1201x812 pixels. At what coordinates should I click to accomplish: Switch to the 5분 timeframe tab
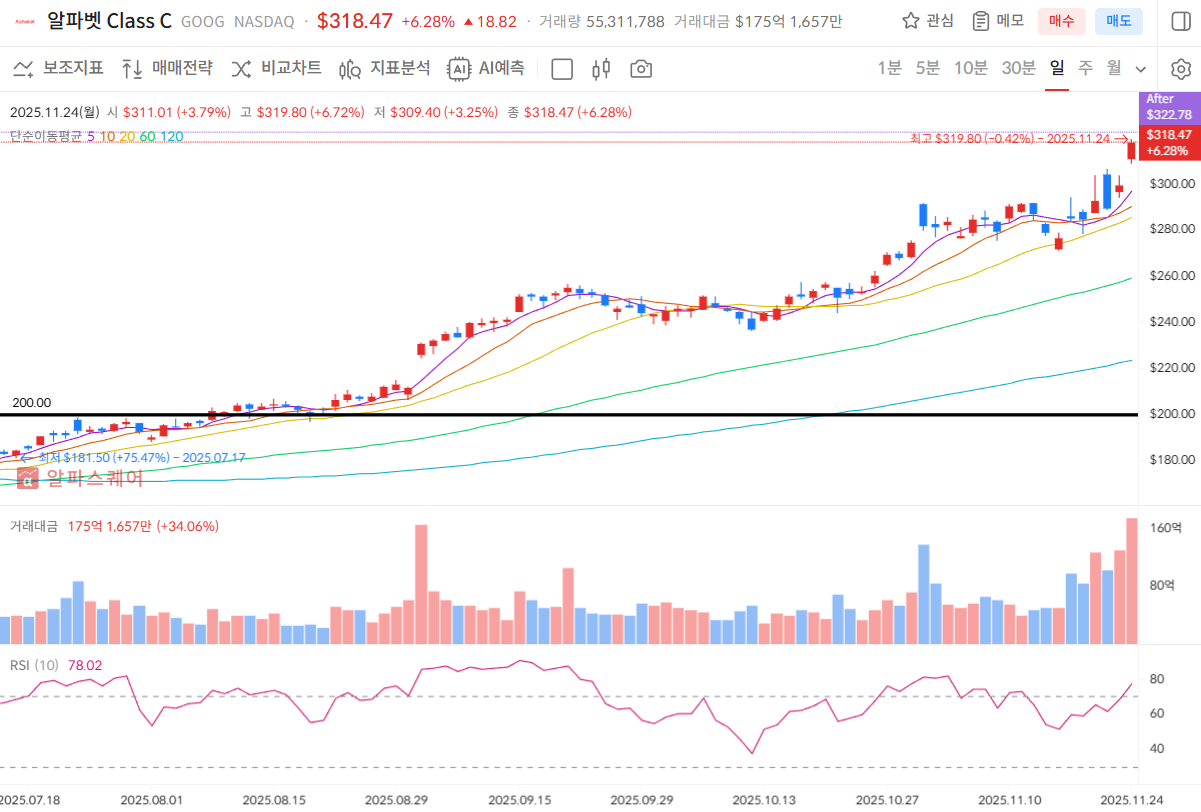[x=927, y=68]
